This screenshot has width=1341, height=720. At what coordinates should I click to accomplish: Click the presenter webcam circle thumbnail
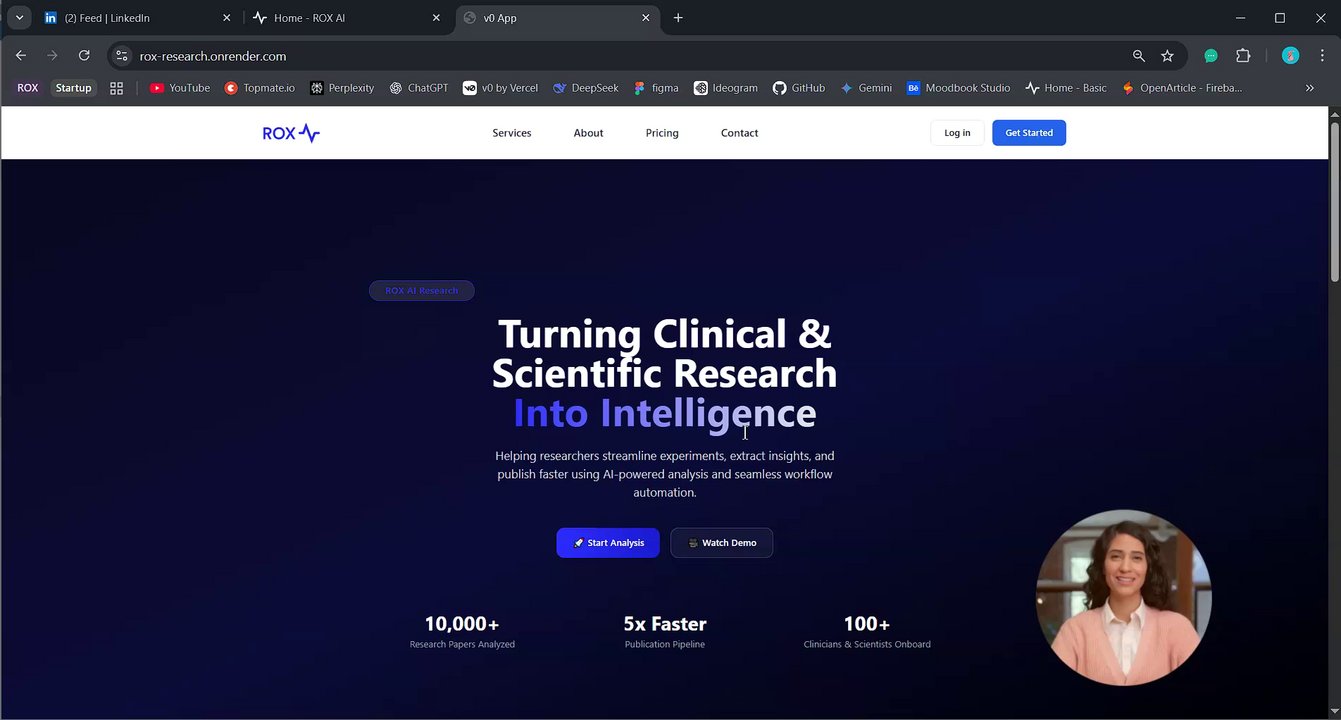[1124, 598]
